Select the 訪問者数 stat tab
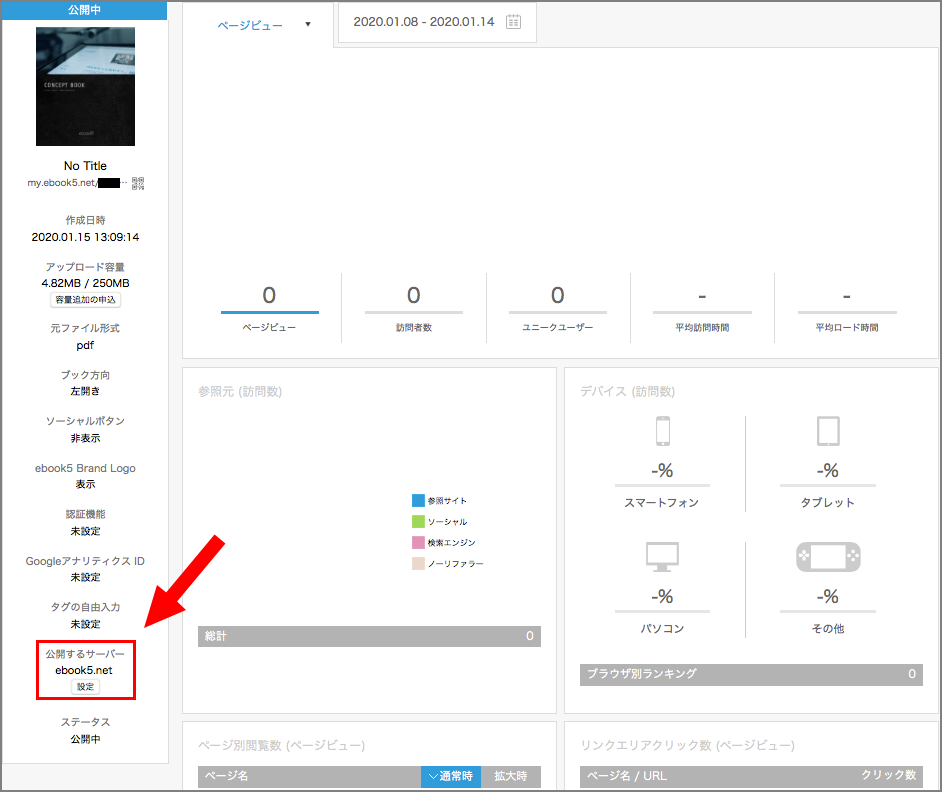Screen dimensions: 942x792 point(413,307)
